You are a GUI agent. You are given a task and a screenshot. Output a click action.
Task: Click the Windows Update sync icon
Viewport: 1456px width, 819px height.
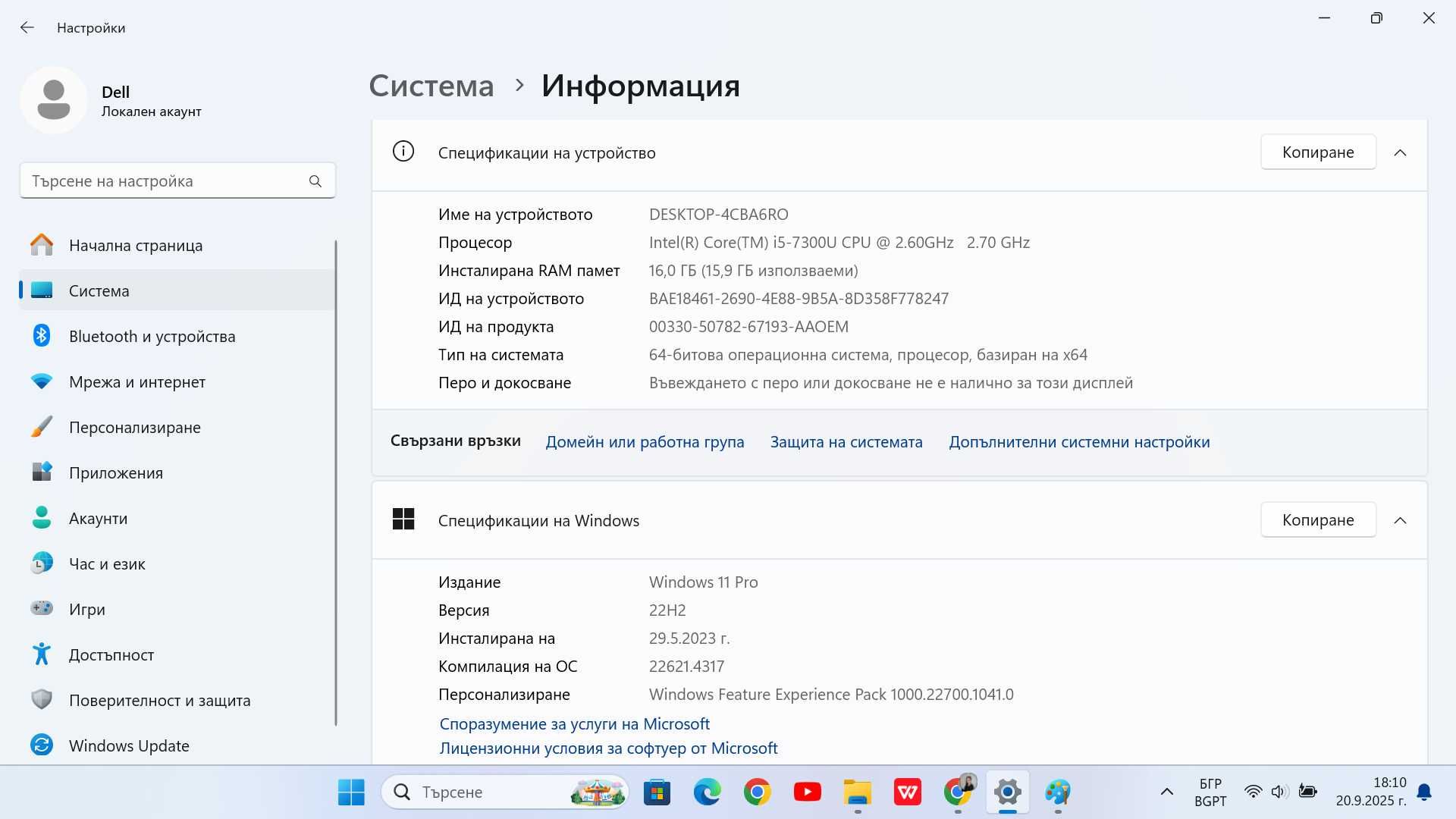pos(42,745)
